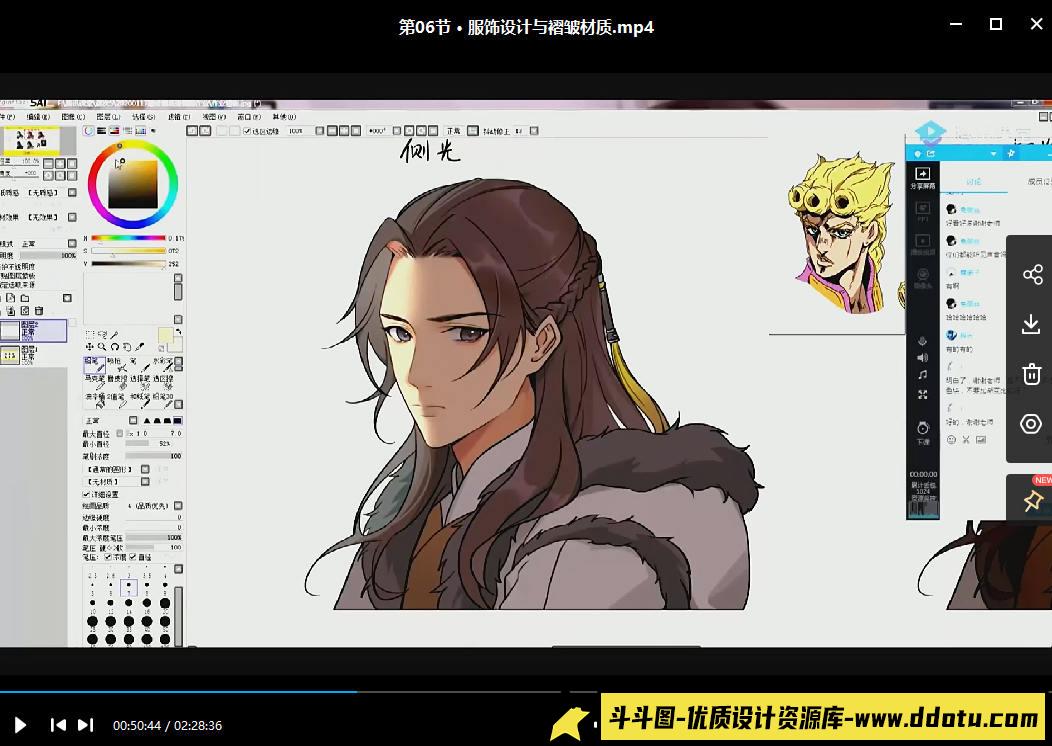This screenshot has width=1052, height=746.
Task: Select the bottom layer in SAI layer list
Action: point(34,356)
